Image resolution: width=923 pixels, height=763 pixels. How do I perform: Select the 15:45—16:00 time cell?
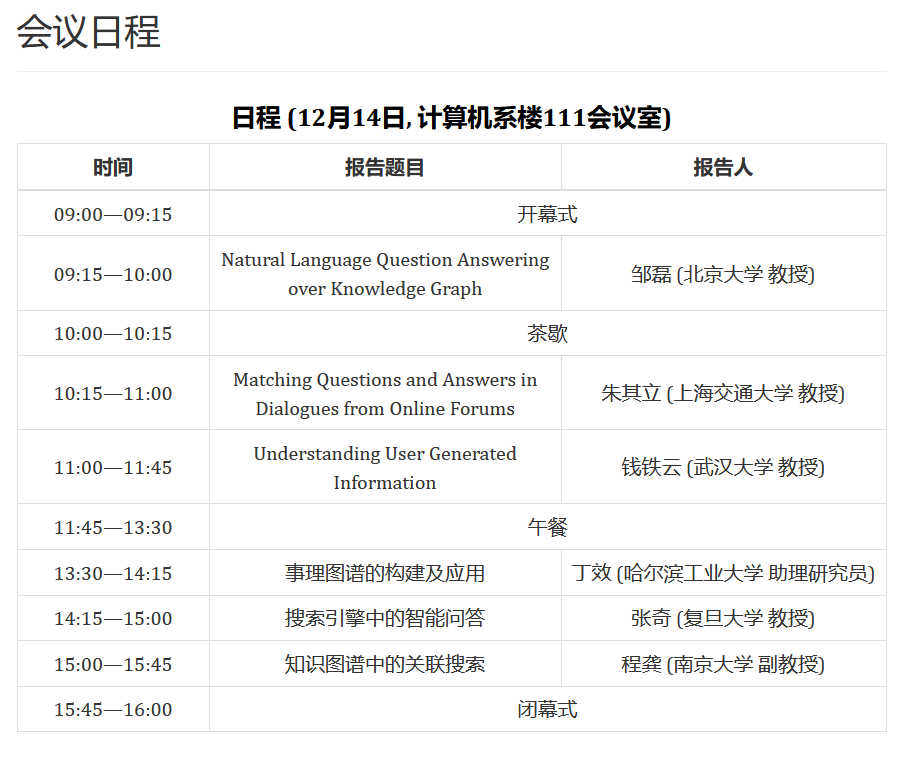point(113,710)
